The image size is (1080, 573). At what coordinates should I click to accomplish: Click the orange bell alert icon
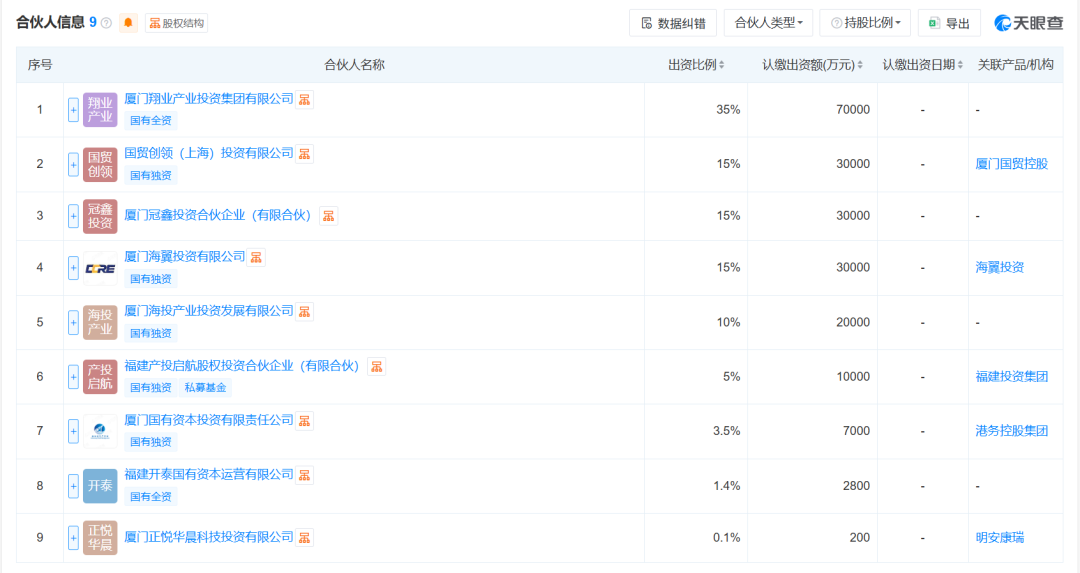[128, 23]
